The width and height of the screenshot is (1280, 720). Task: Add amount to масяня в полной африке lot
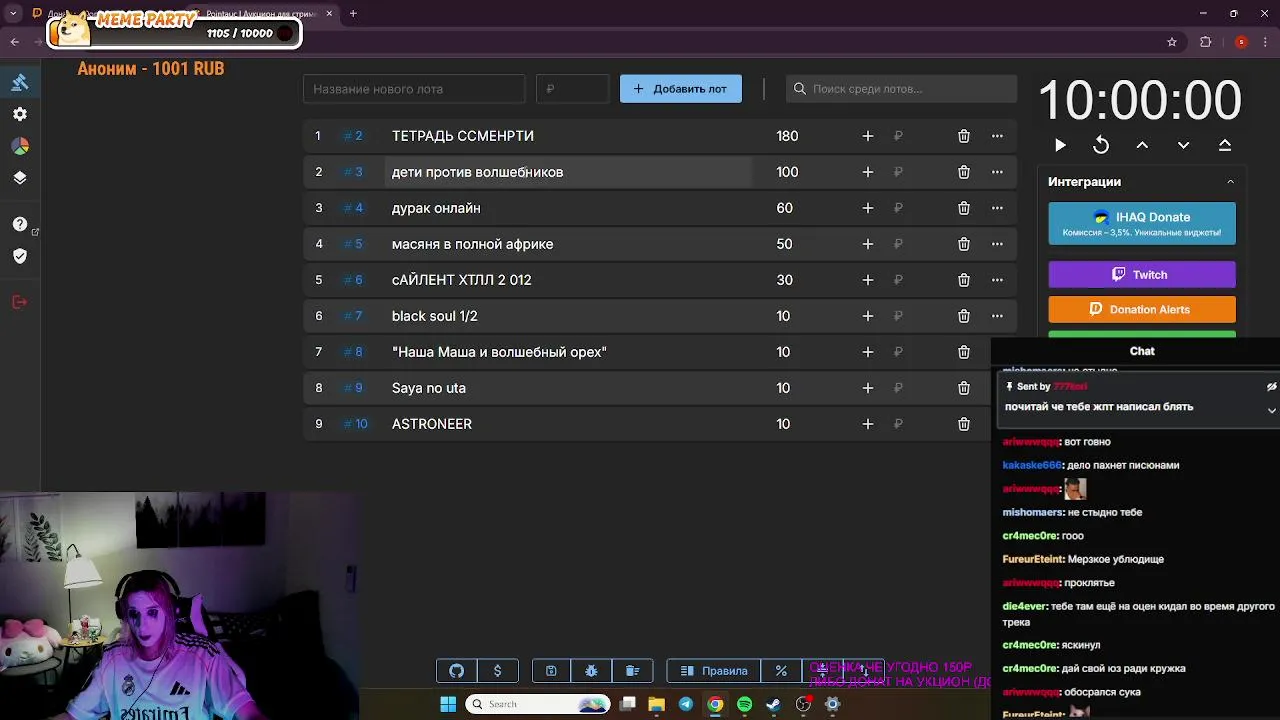point(868,244)
